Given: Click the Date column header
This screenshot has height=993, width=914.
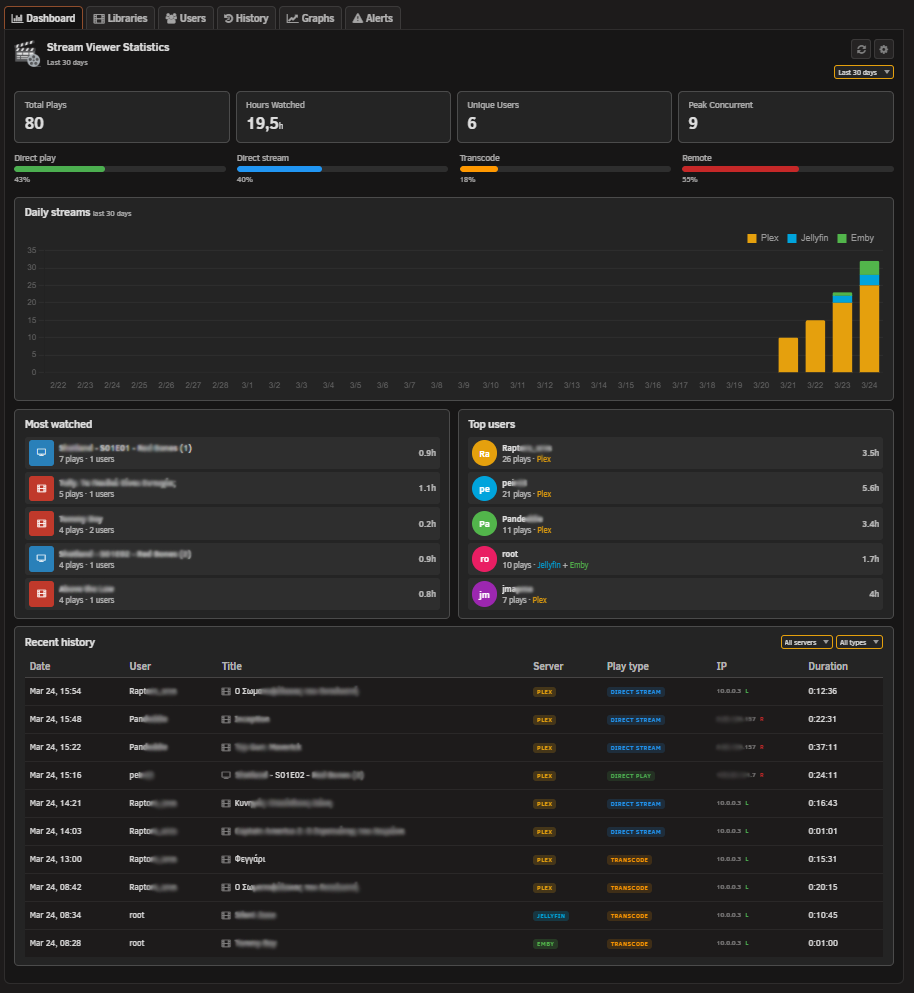Looking at the screenshot, I should tap(40, 666).
